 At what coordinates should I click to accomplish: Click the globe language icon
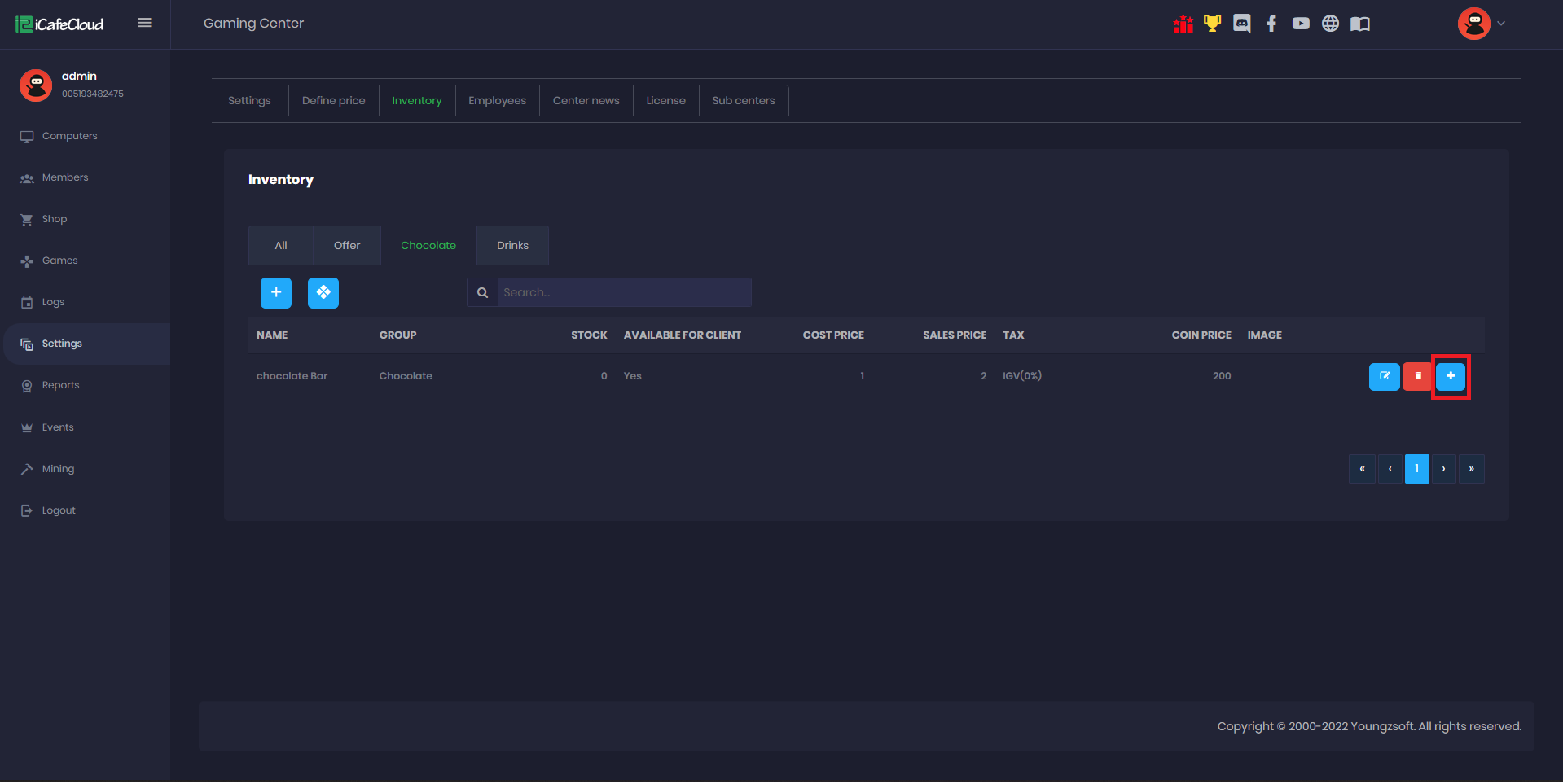click(x=1330, y=24)
